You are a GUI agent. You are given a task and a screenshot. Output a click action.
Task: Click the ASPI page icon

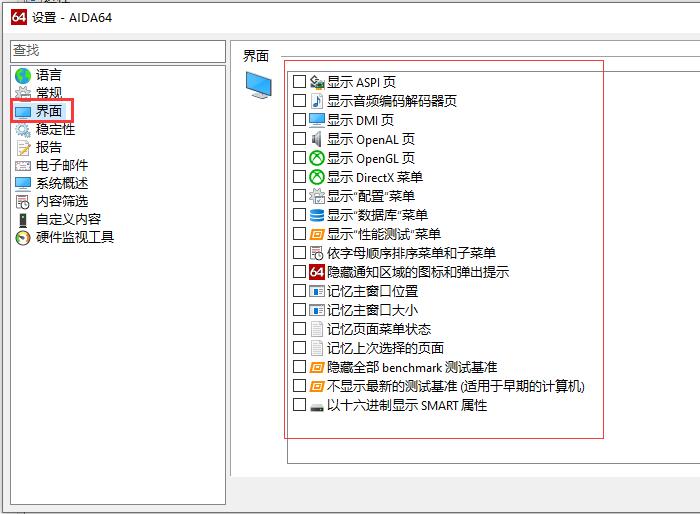coord(317,82)
